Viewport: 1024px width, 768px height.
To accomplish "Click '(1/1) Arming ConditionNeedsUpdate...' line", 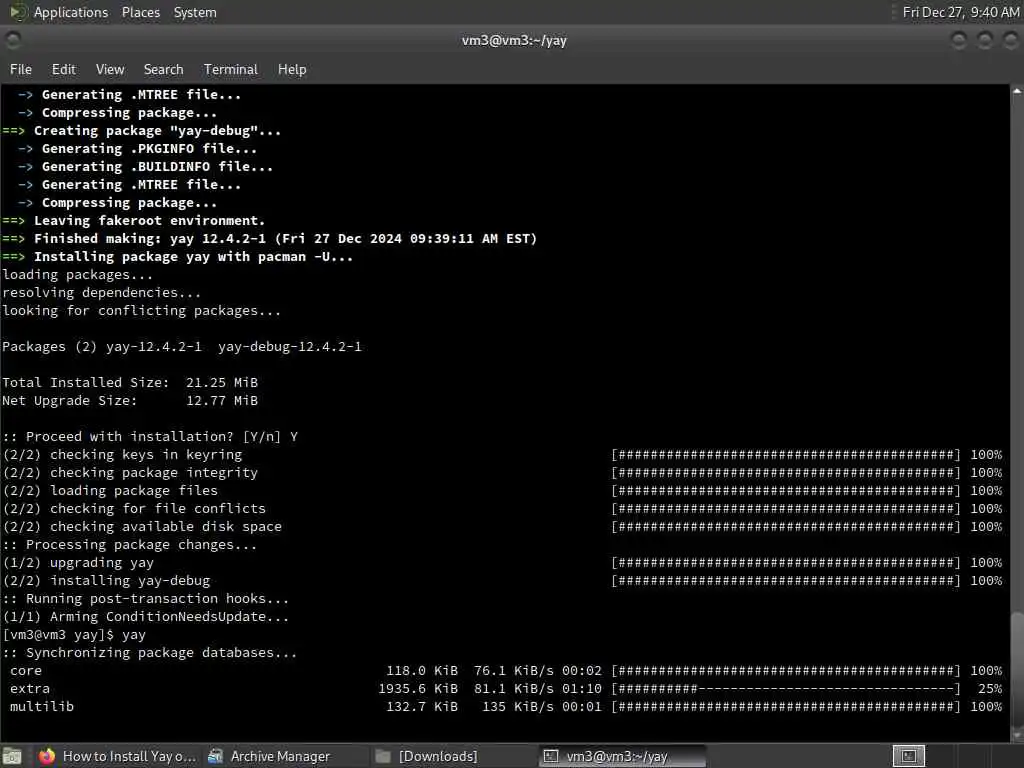I will coord(145,616).
